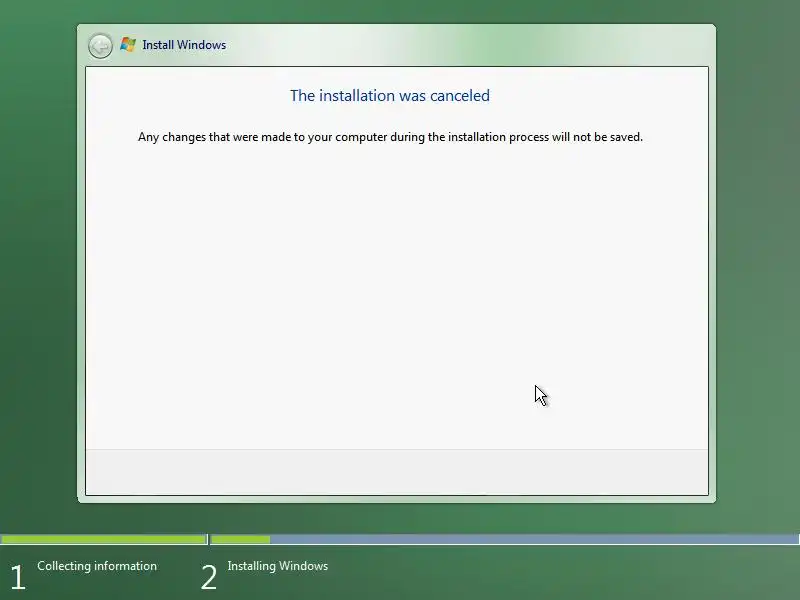Click the large step number 2
The height and width of the screenshot is (600, 800).
tap(209, 578)
